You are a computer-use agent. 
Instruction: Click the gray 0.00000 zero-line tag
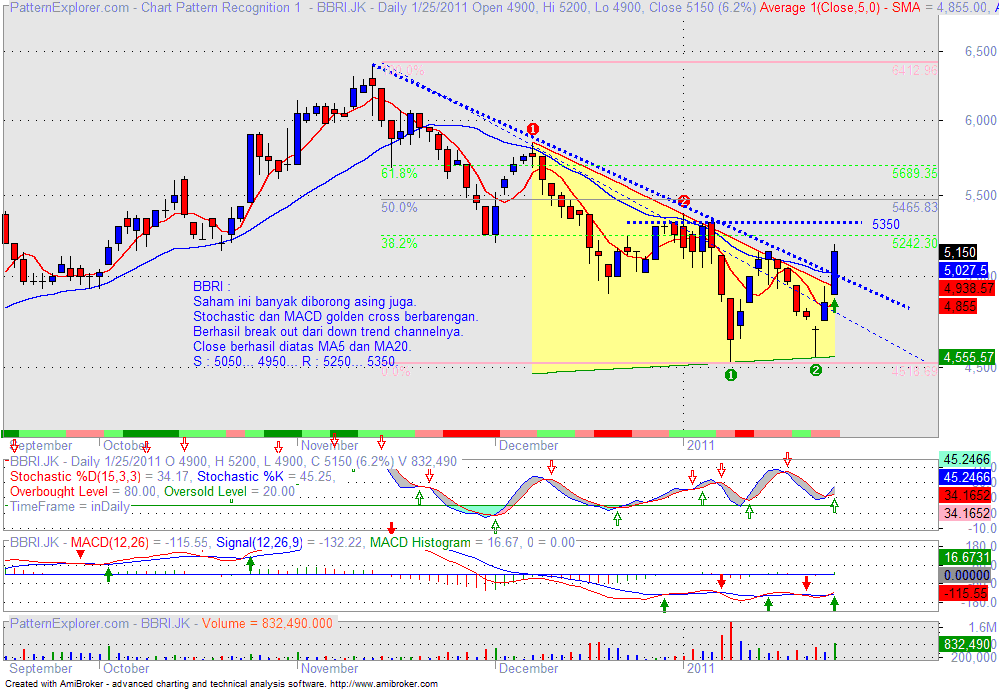967,575
